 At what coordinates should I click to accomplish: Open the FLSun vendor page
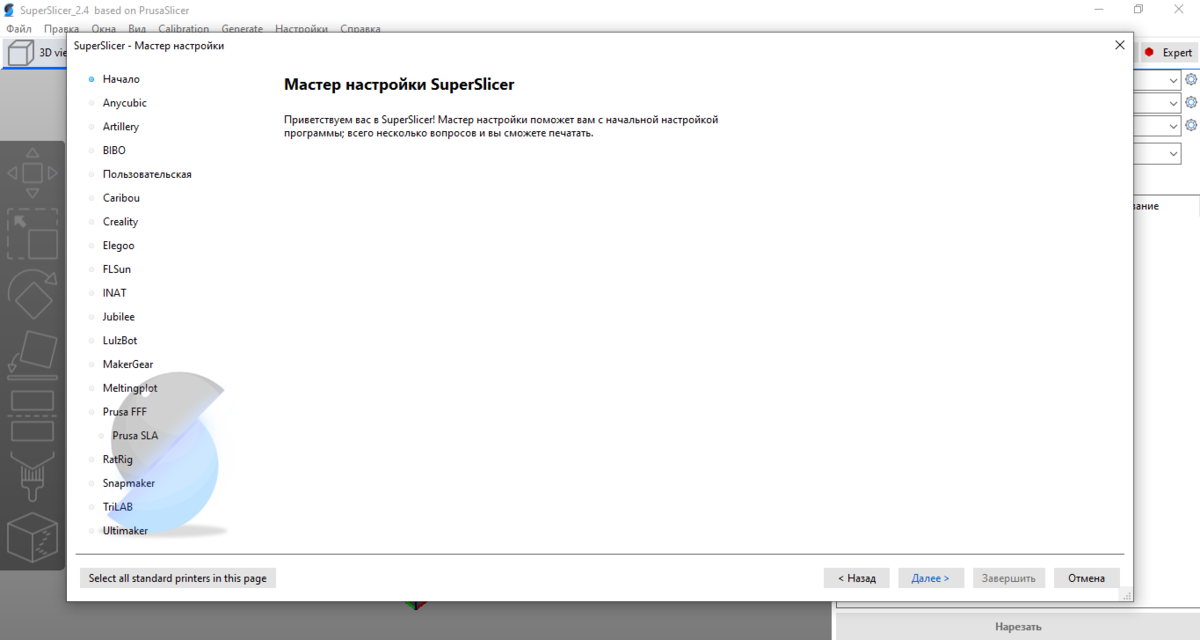pyautogui.click(x=116, y=269)
